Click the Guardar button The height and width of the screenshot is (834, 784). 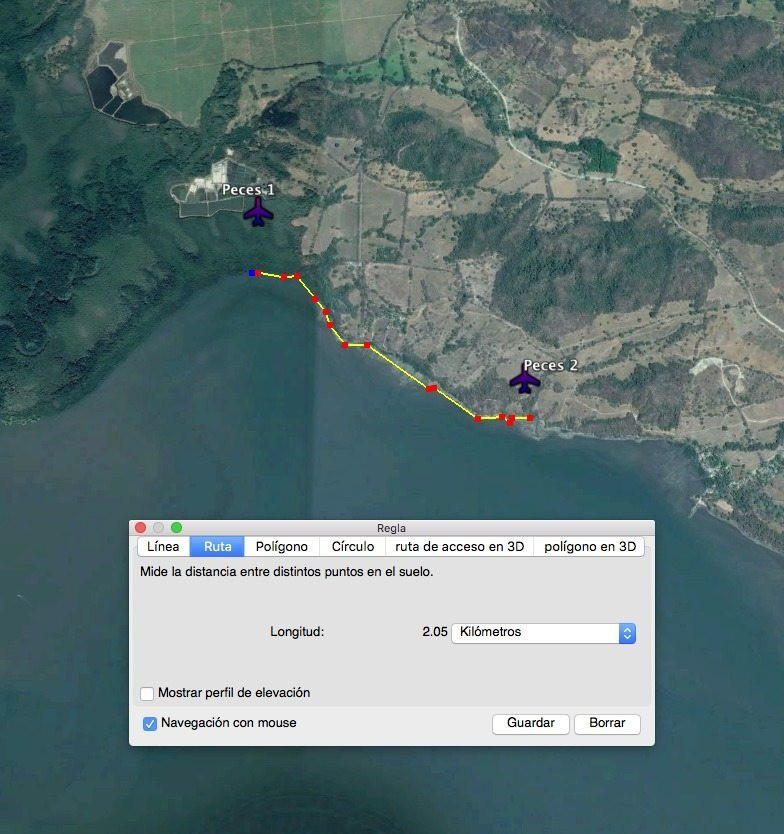pyautogui.click(x=530, y=724)
